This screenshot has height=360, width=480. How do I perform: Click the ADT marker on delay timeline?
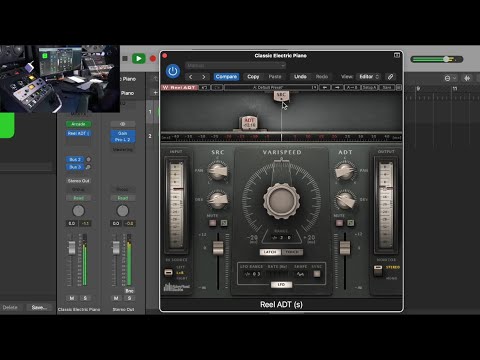click(x=250, y=123)
